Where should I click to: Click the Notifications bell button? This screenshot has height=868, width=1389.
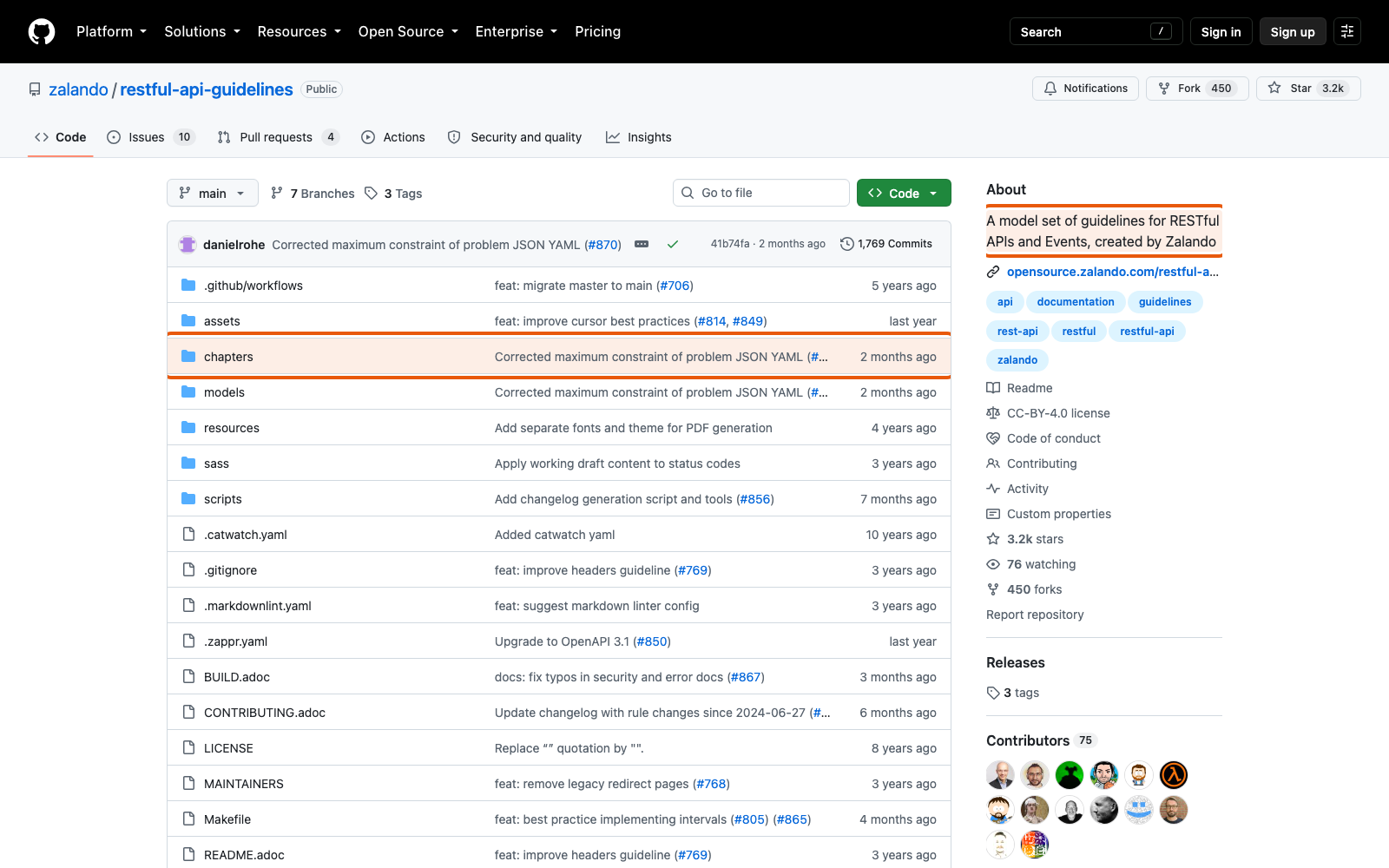point(1085,89)
